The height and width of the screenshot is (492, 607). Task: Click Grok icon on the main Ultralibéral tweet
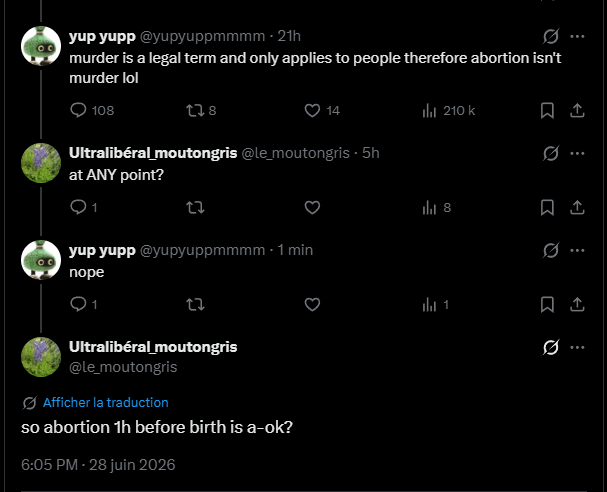pyautogui.click(x=550, y=347)
